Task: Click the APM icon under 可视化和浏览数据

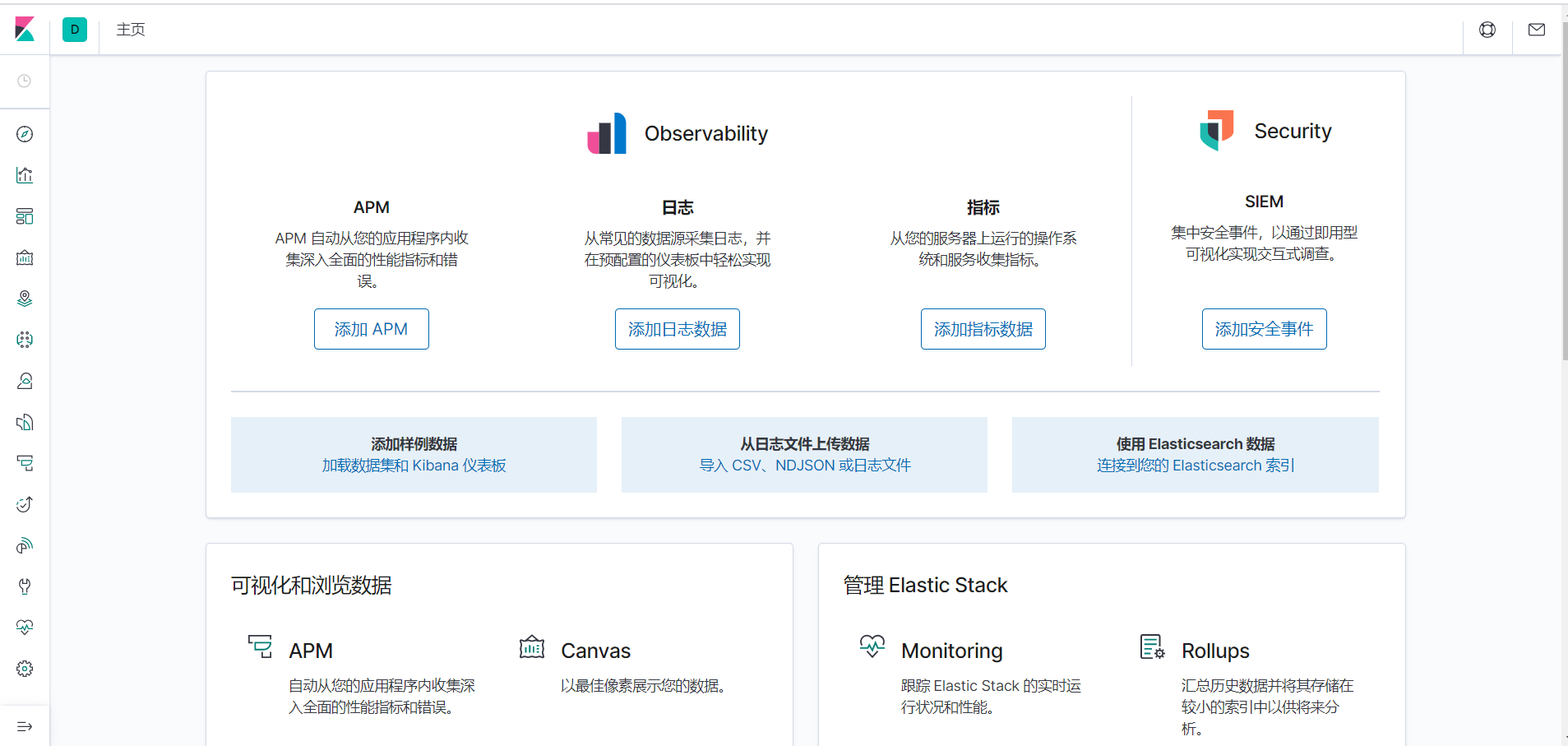Action: click(260, 646)
